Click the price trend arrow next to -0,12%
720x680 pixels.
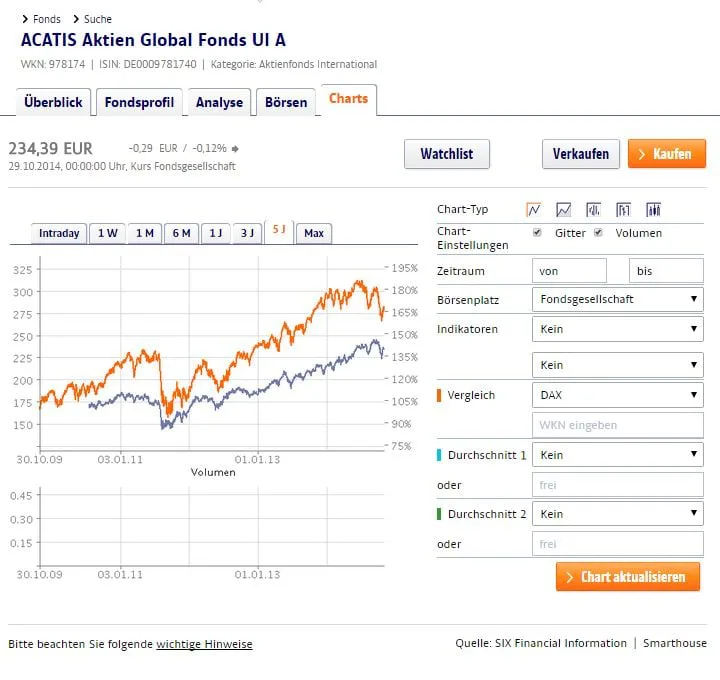click(235, 148)
